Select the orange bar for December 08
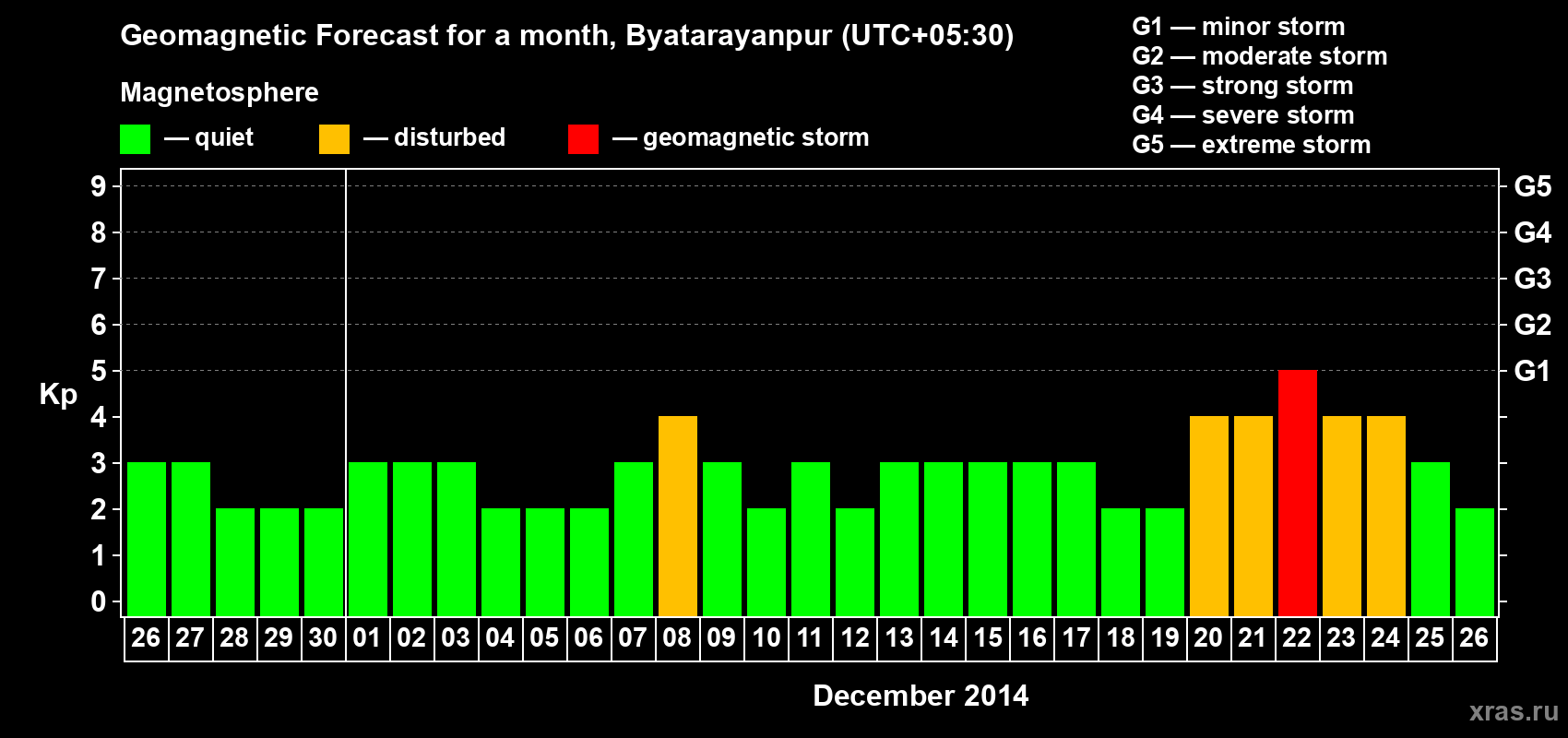The image size is (1568, 738). click(678, 516)
